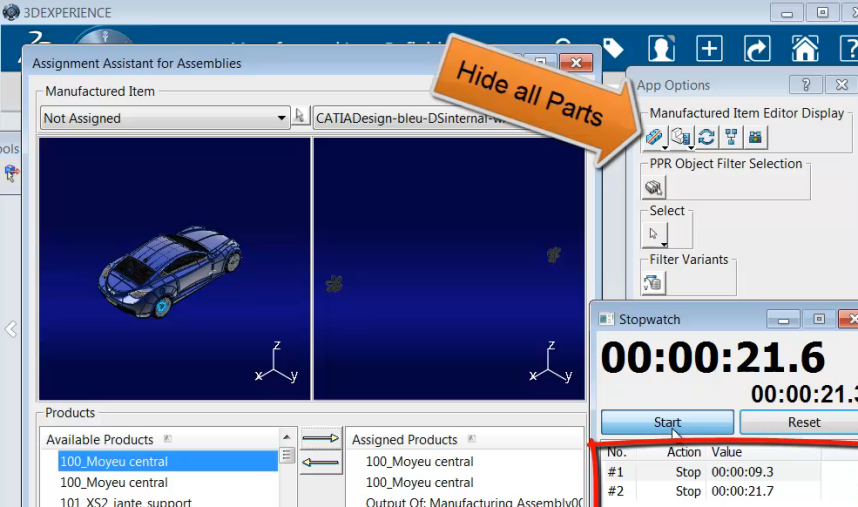Close the Assignment Assistant for Assemblies dialog
858x507 pixels.
tap(576, 62)
